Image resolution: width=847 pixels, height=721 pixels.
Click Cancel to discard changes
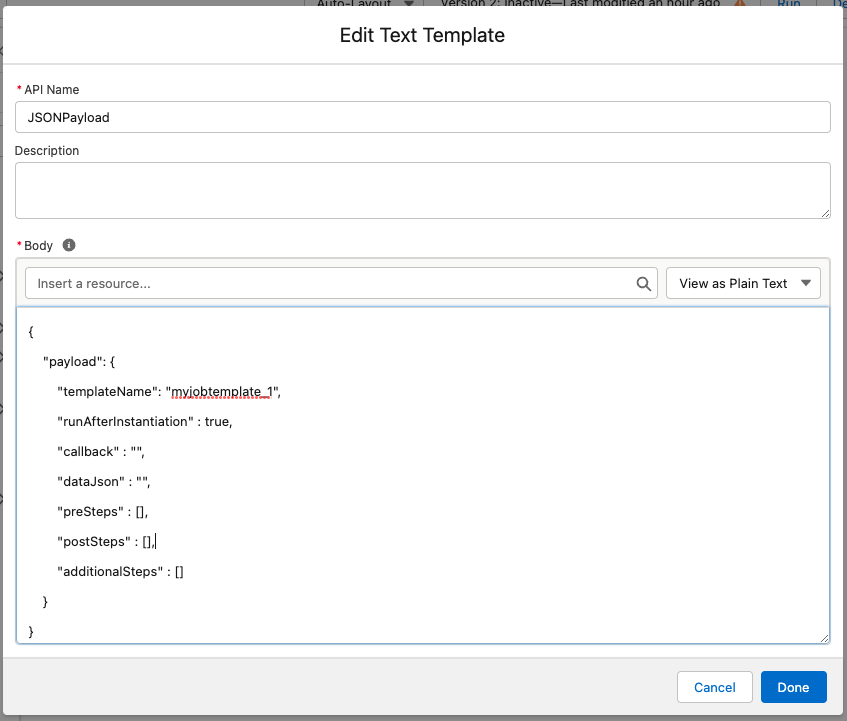[x=714, y=687]
